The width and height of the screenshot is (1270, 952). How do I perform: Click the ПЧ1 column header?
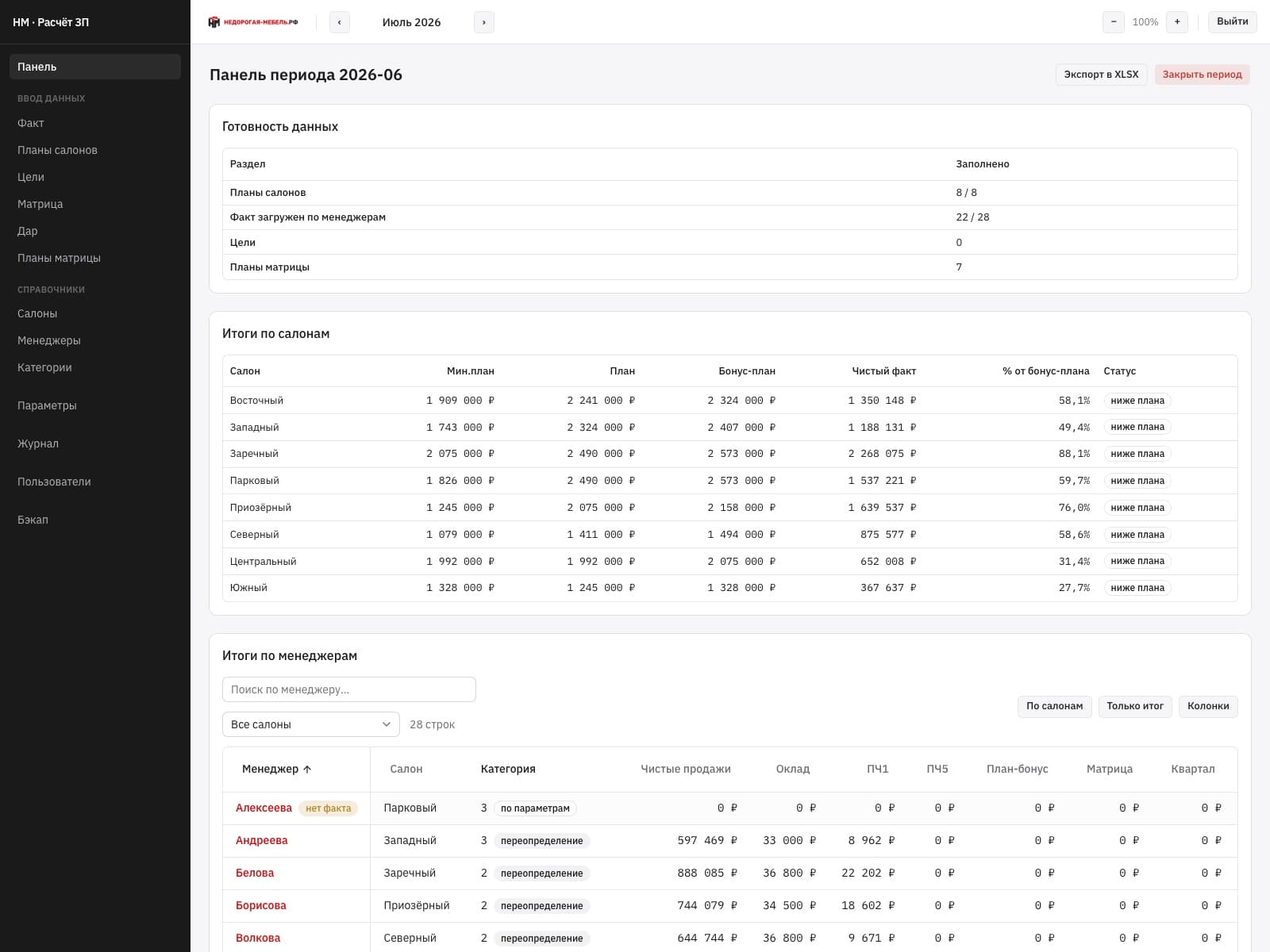(878, 769)
